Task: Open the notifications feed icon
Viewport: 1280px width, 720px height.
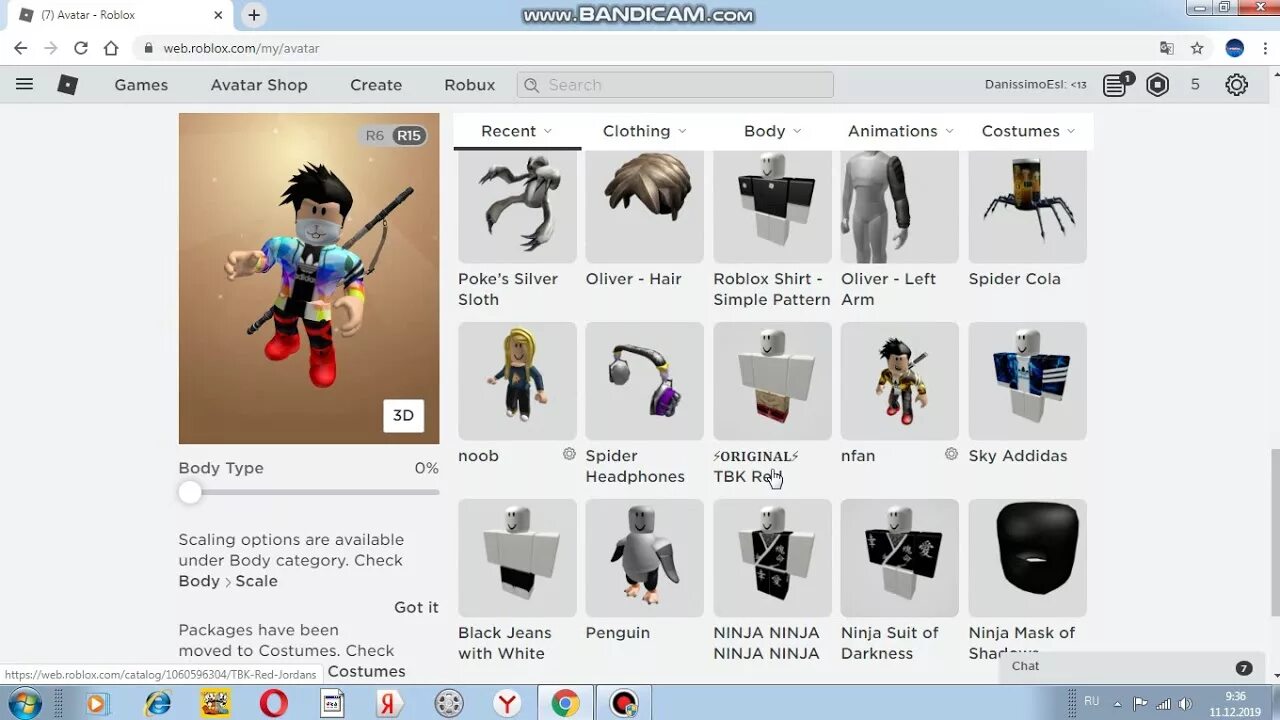Action: click(x=1116, y=85)
